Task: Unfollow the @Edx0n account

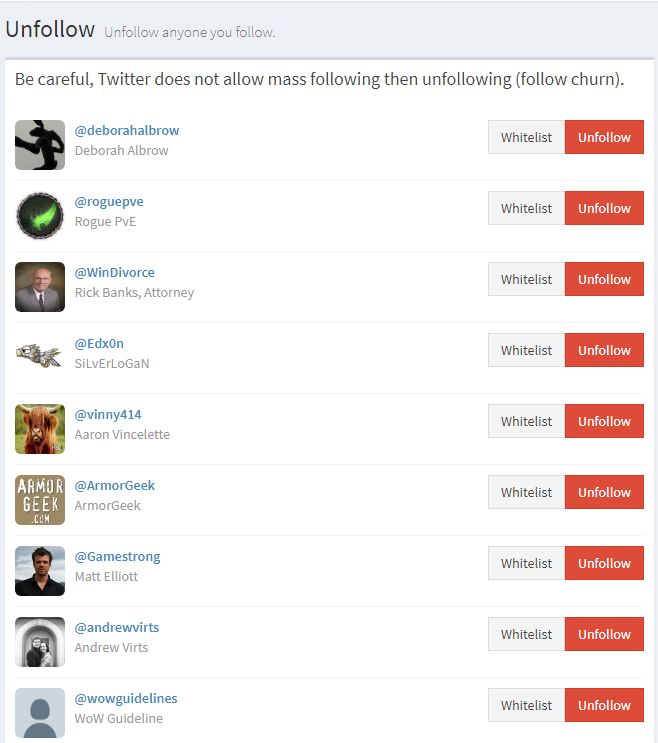Action: click(x=604, y=350)
